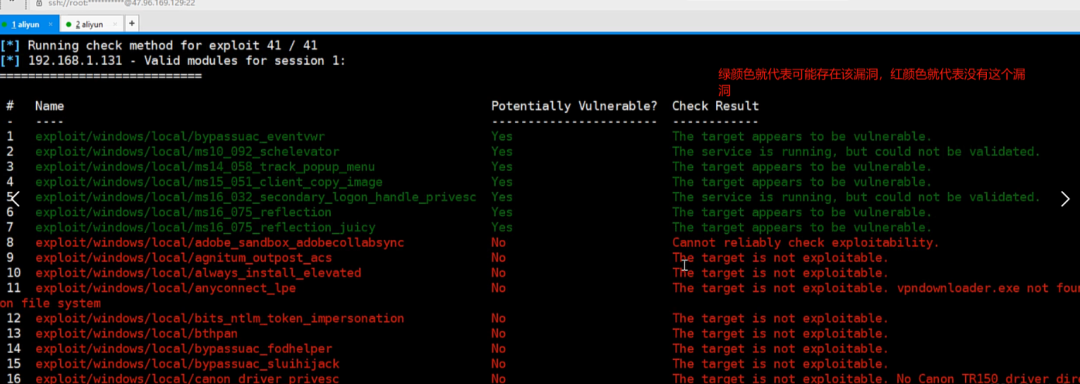Click the result mentioning vpndownloader.exe
This screenshot has width=1080, height=384.
coord(876,288)
